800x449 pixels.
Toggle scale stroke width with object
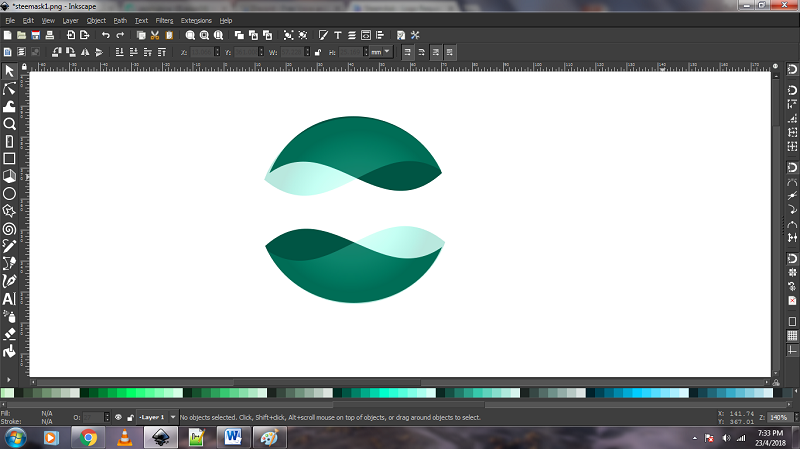[407, 52]
